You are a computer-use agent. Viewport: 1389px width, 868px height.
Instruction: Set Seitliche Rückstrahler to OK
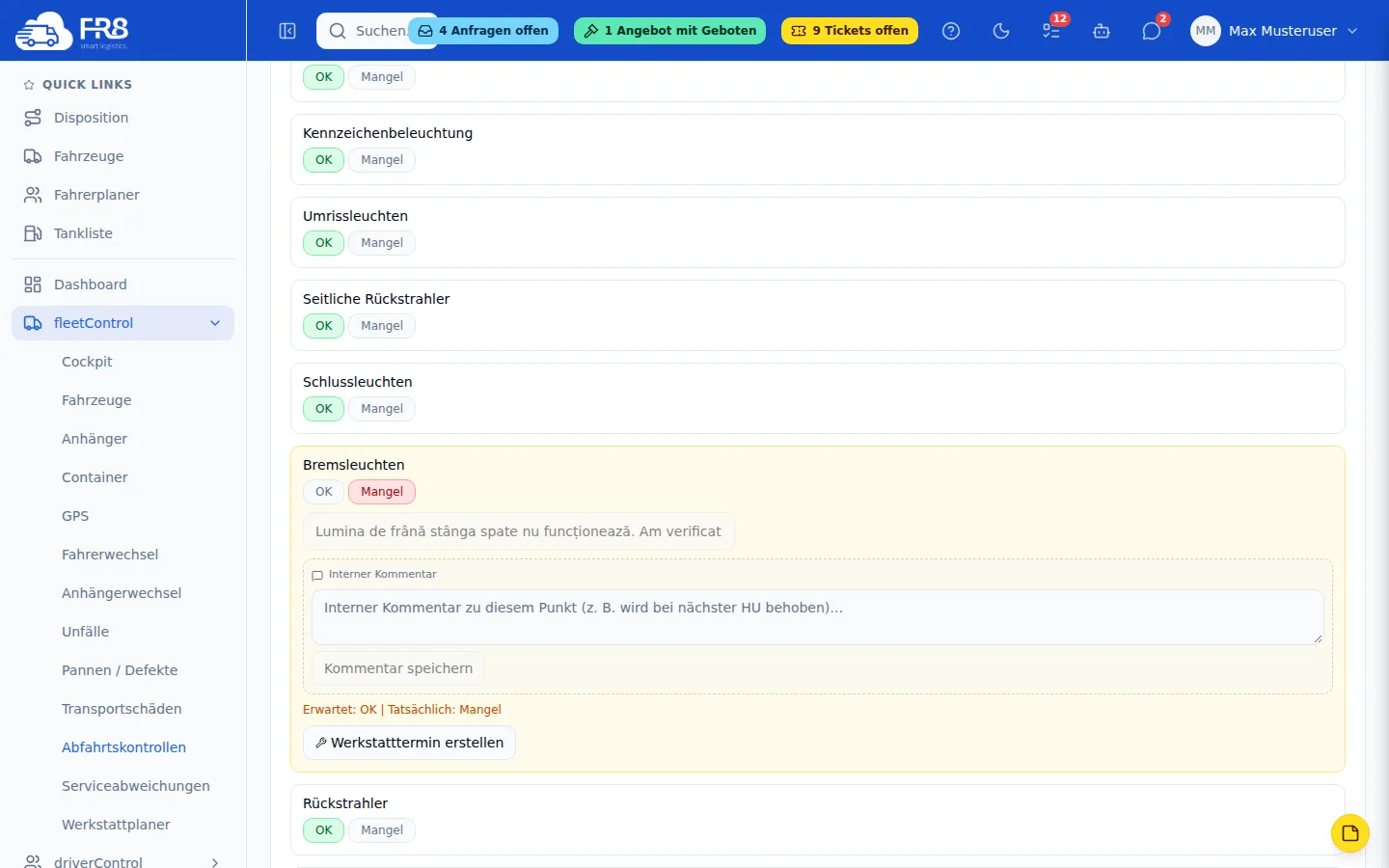click(x=324, y=326)
